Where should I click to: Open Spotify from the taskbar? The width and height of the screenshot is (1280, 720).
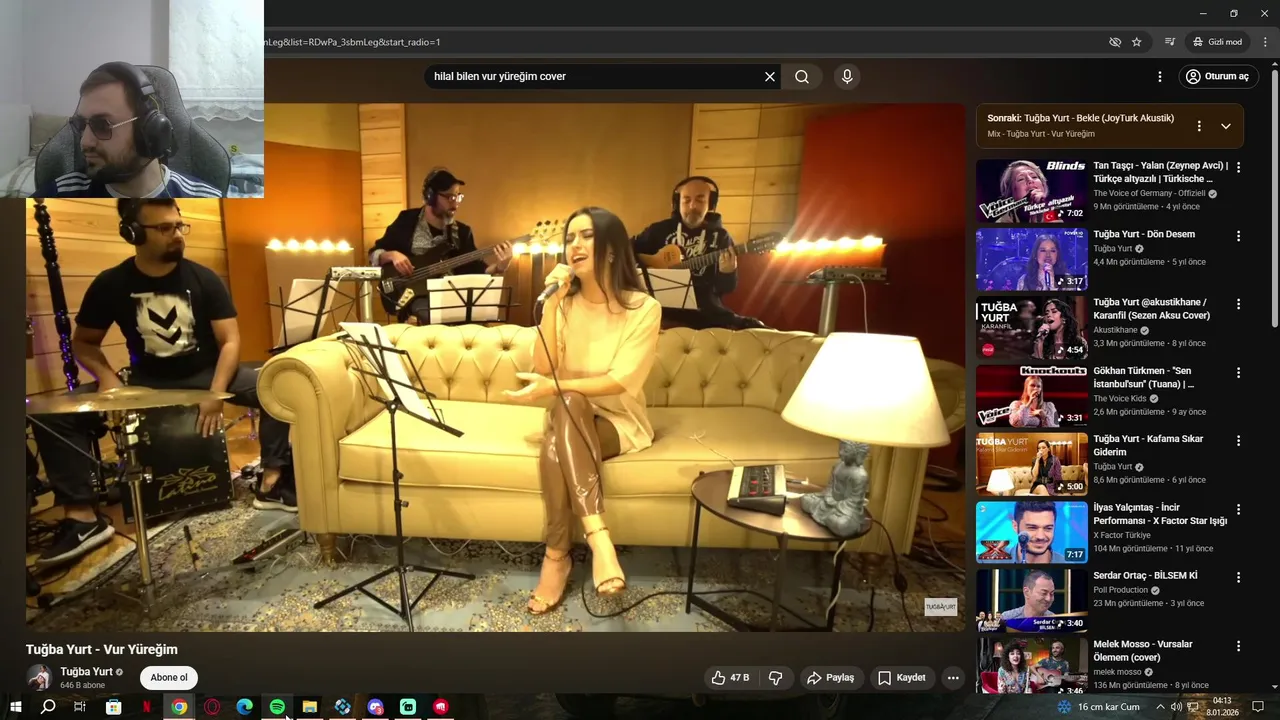[277, 707]
